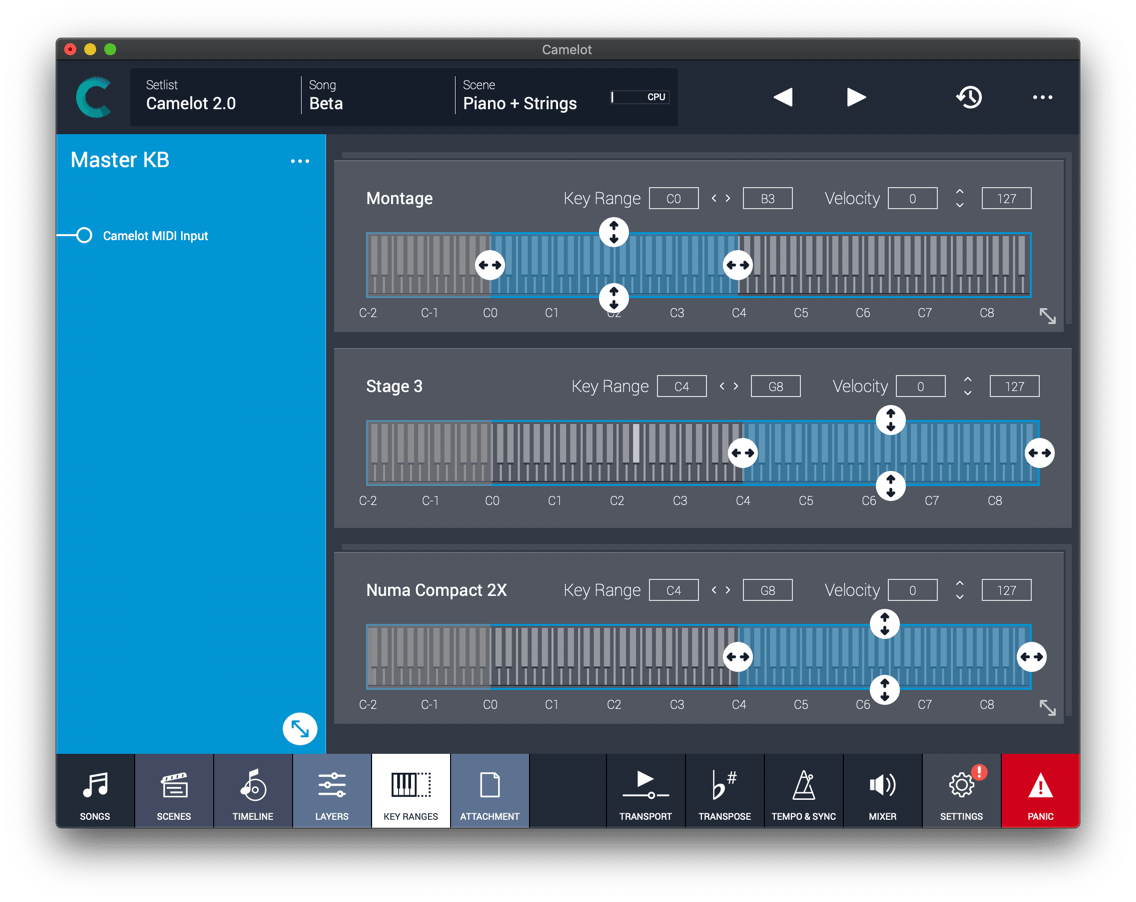The width and height of the screenshot is (1136, 902).
Task: Open Master KB options menu
Action: (300, 161)
